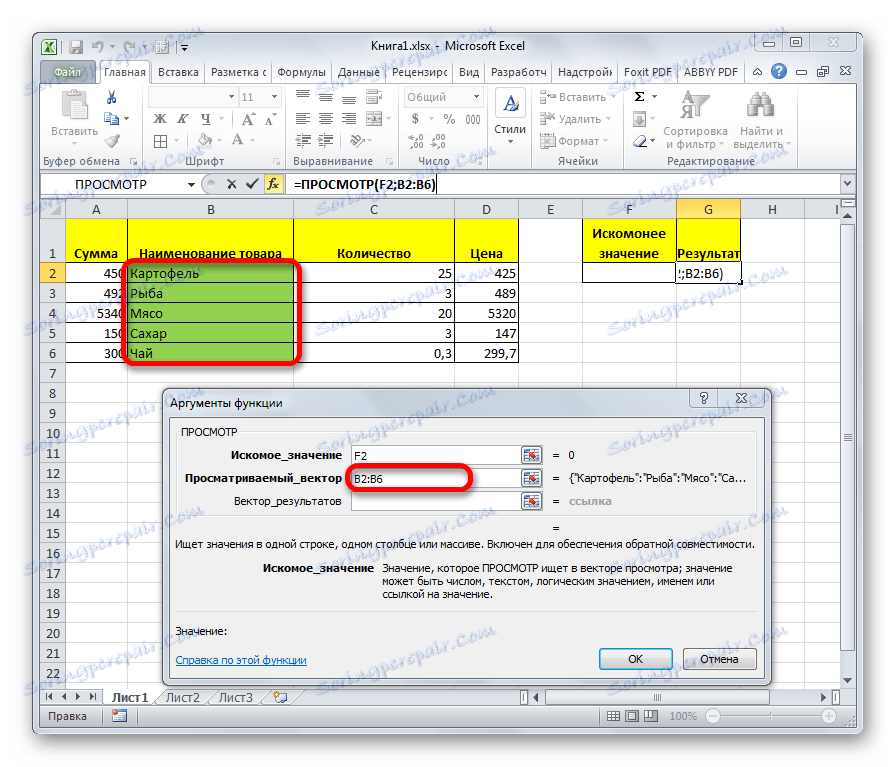Click the Decrease Indent icon
Image resolution: width=896 pixels, height=767 pixels.
(x=303, y=141)
